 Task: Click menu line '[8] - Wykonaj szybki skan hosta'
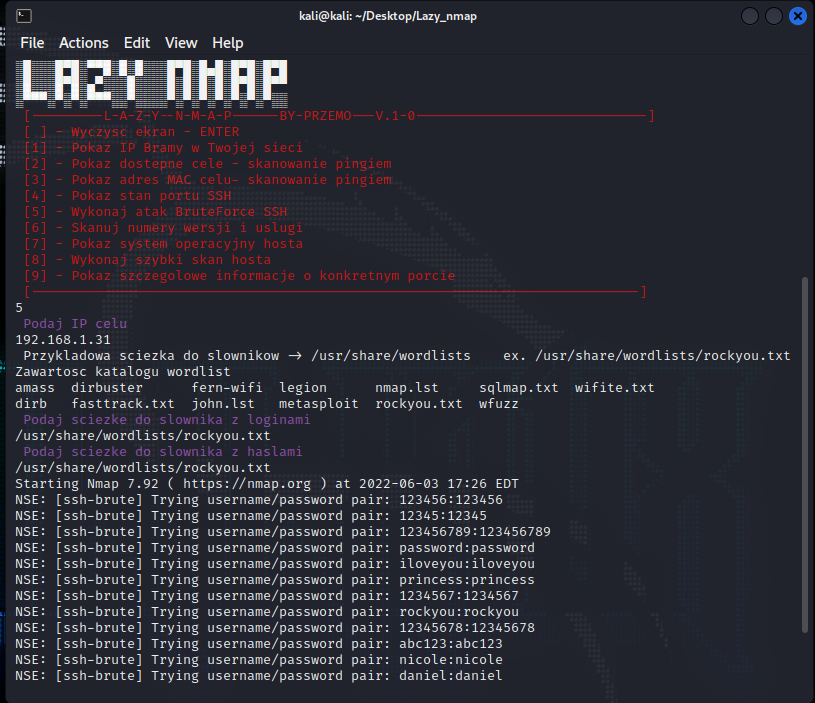147,260
